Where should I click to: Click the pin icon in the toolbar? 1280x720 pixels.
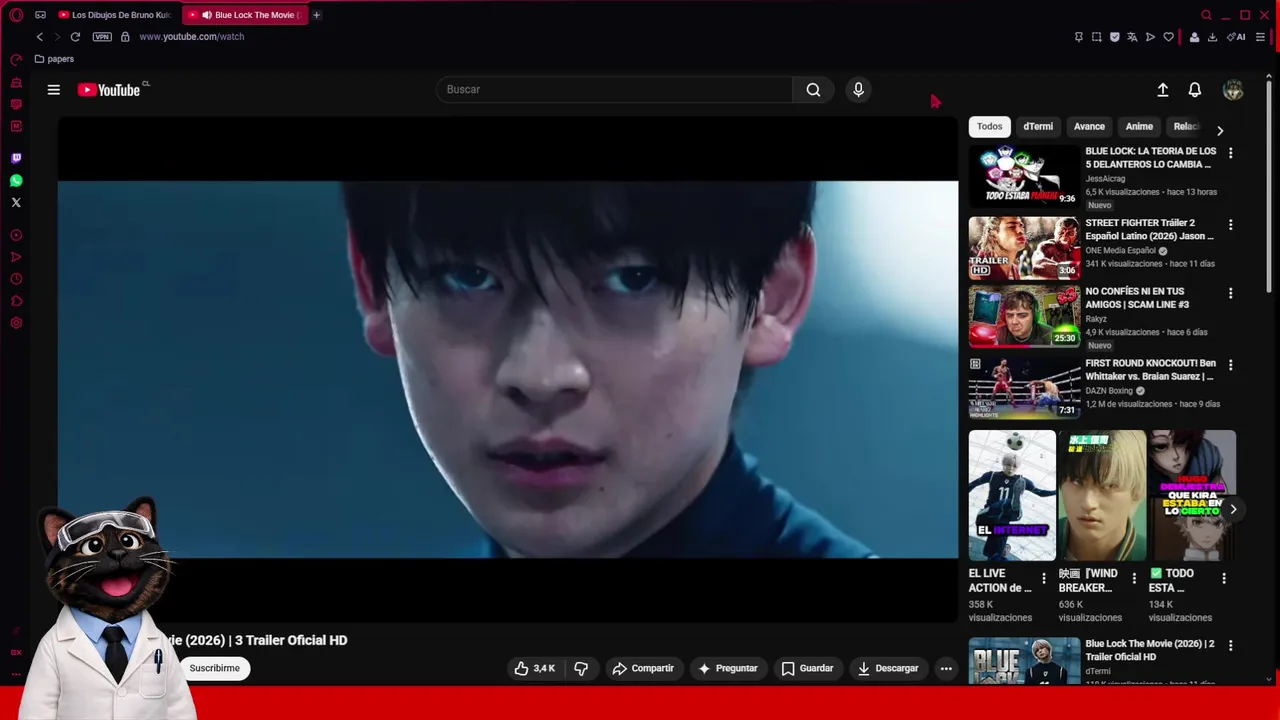1078,37
